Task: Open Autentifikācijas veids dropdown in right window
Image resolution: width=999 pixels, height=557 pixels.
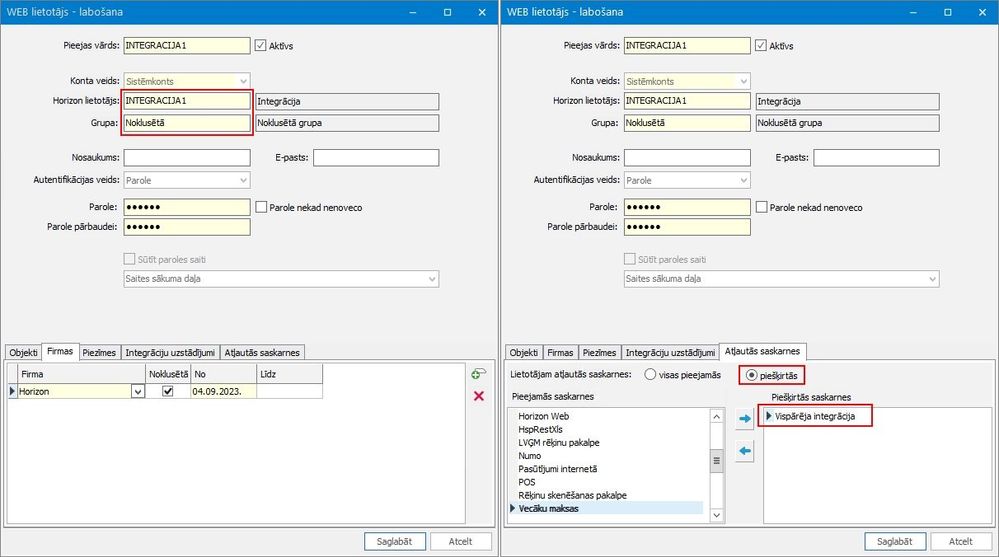Action: click(x=743, y=180)
